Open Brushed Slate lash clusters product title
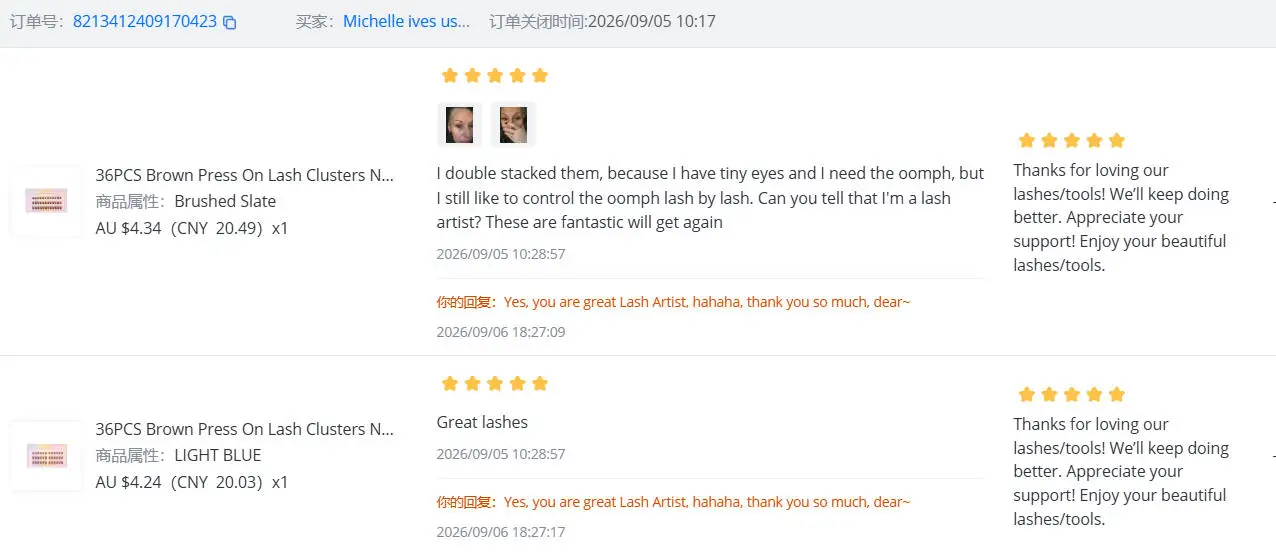Screen dimensions: 1276x553 [245, 175]
